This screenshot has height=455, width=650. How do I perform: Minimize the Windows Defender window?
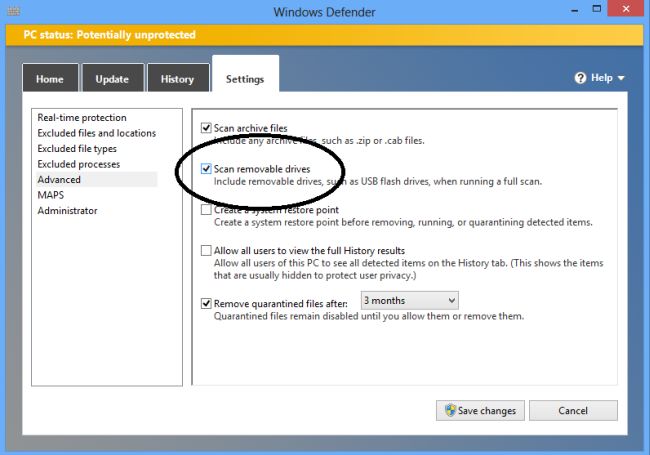[x=575, y=10]
